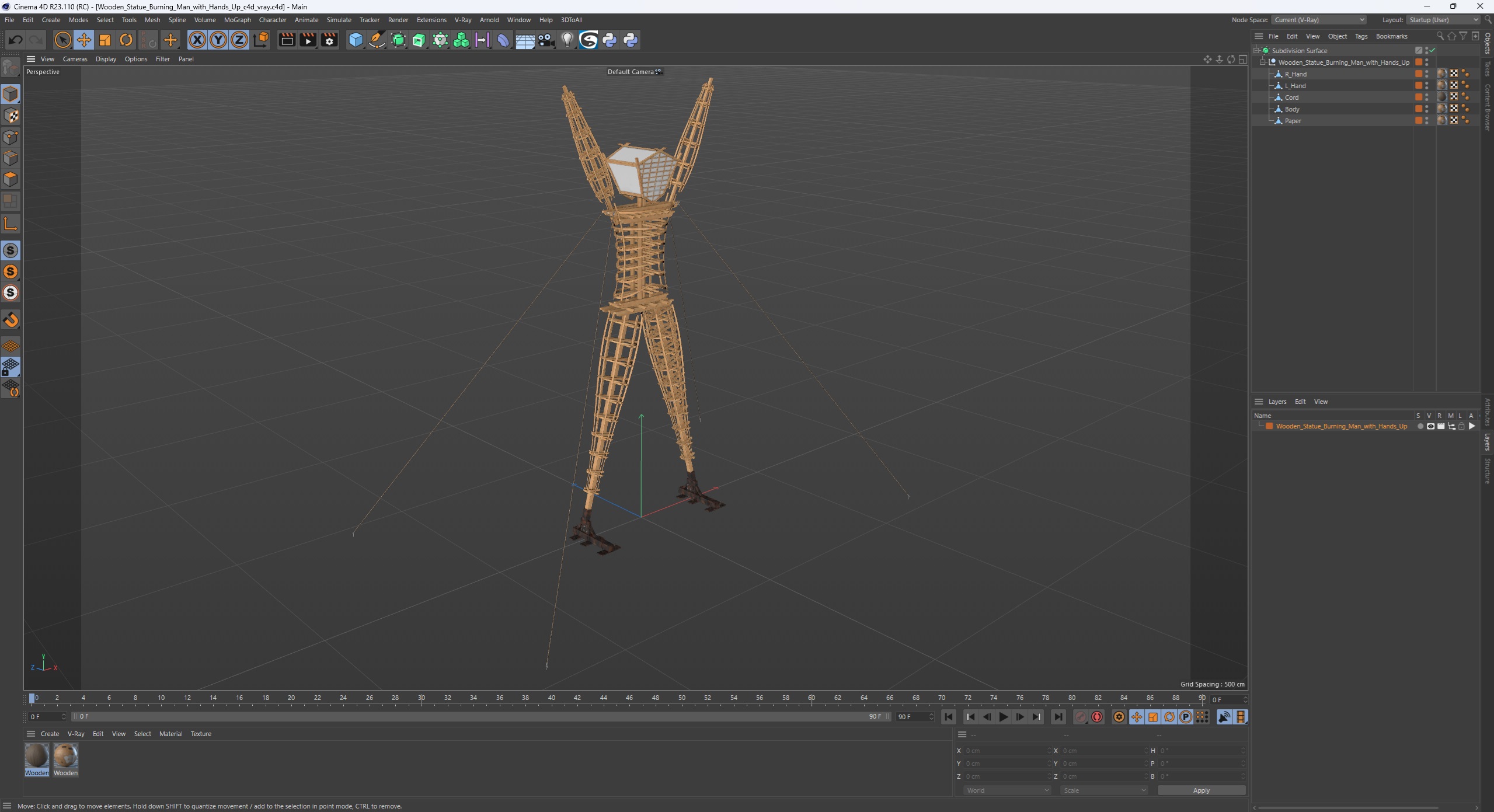
Task: Switch to Polygons mode
Action: pos(11,179)
